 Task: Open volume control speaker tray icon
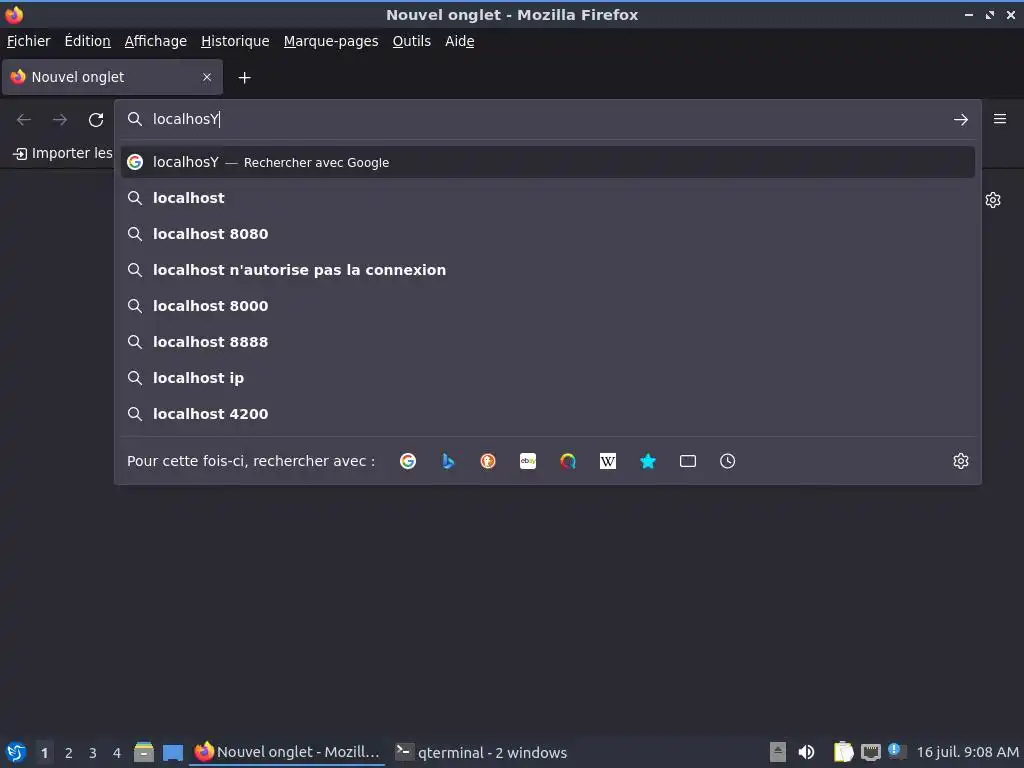point(807,752)
